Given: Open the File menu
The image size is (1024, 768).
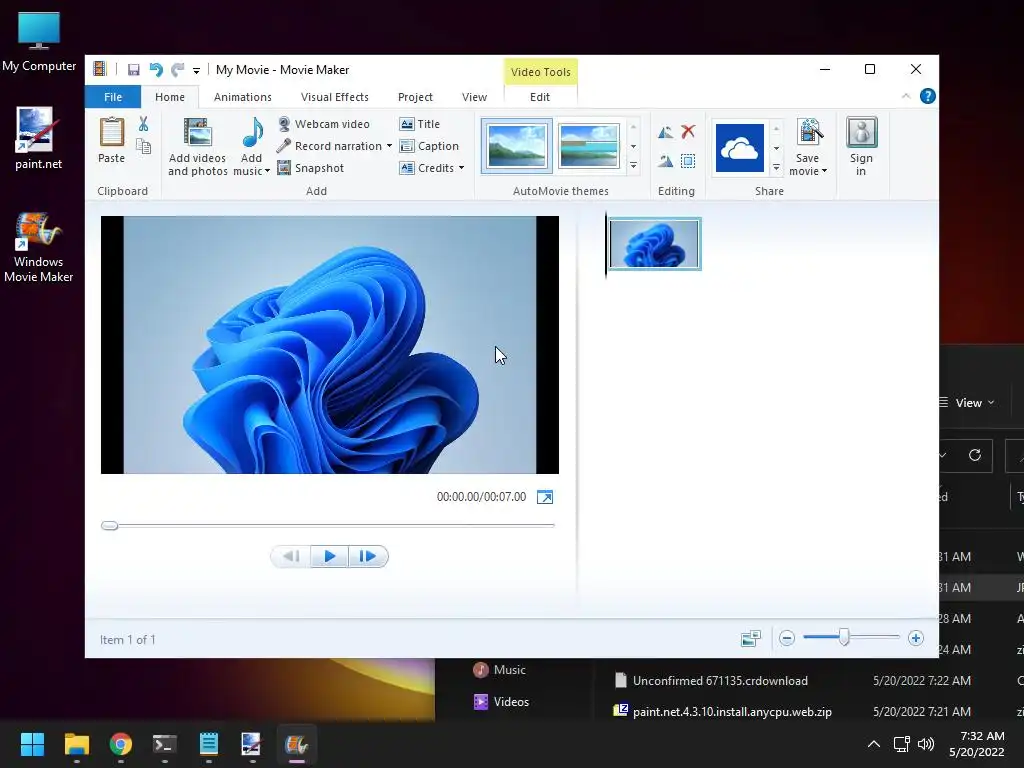Looking at the screenshot, I should point(113,97).
